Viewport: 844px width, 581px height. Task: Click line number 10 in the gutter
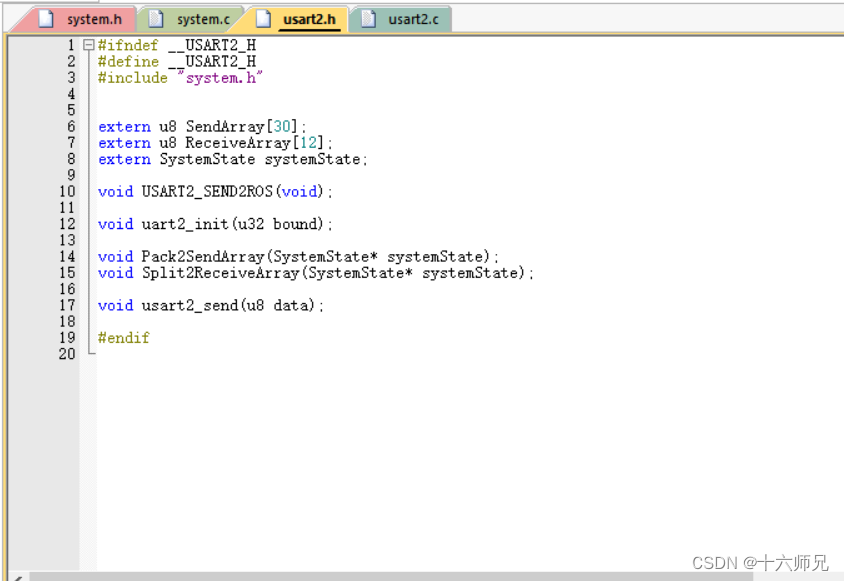point(66,191)
